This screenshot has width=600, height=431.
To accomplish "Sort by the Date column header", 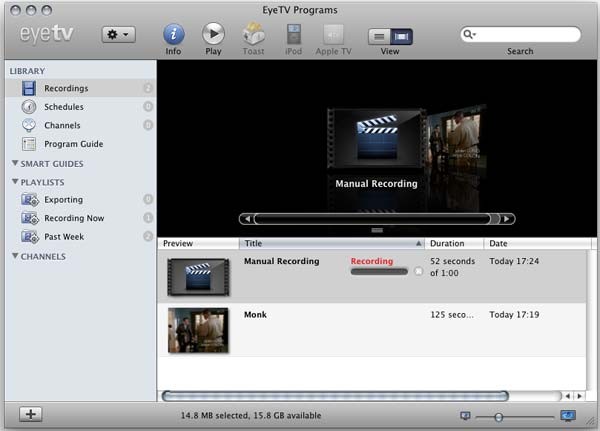I will click(537, 243).
